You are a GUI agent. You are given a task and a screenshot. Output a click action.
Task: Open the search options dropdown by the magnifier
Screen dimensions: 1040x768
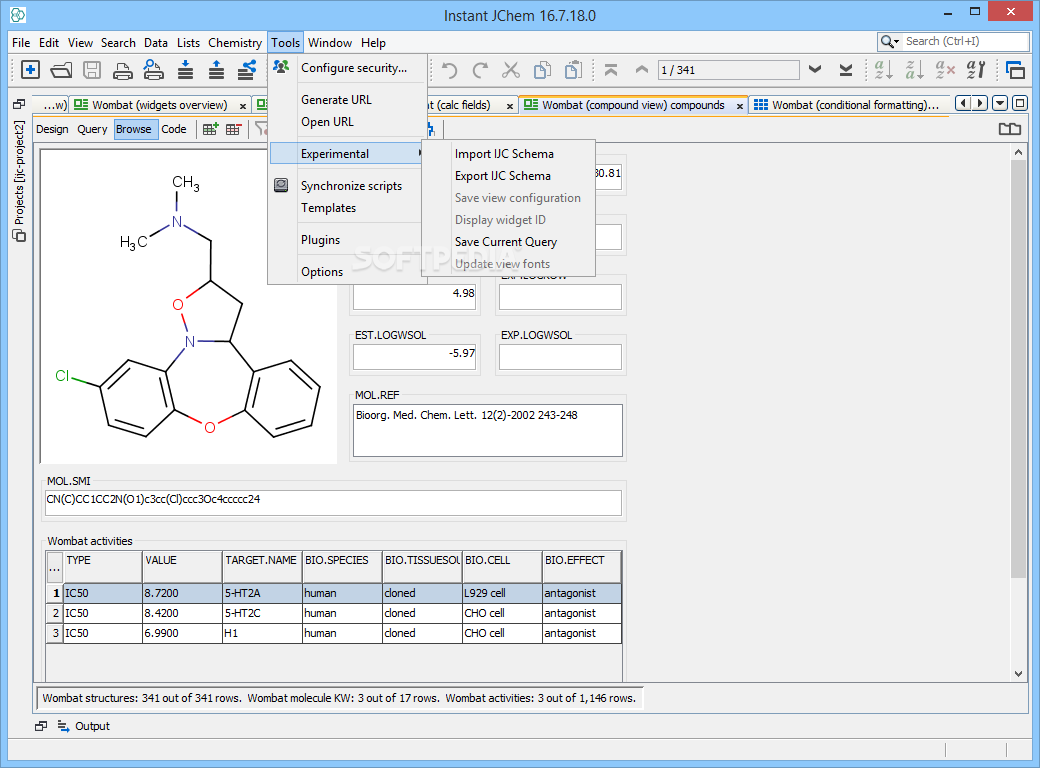[889, 42]
